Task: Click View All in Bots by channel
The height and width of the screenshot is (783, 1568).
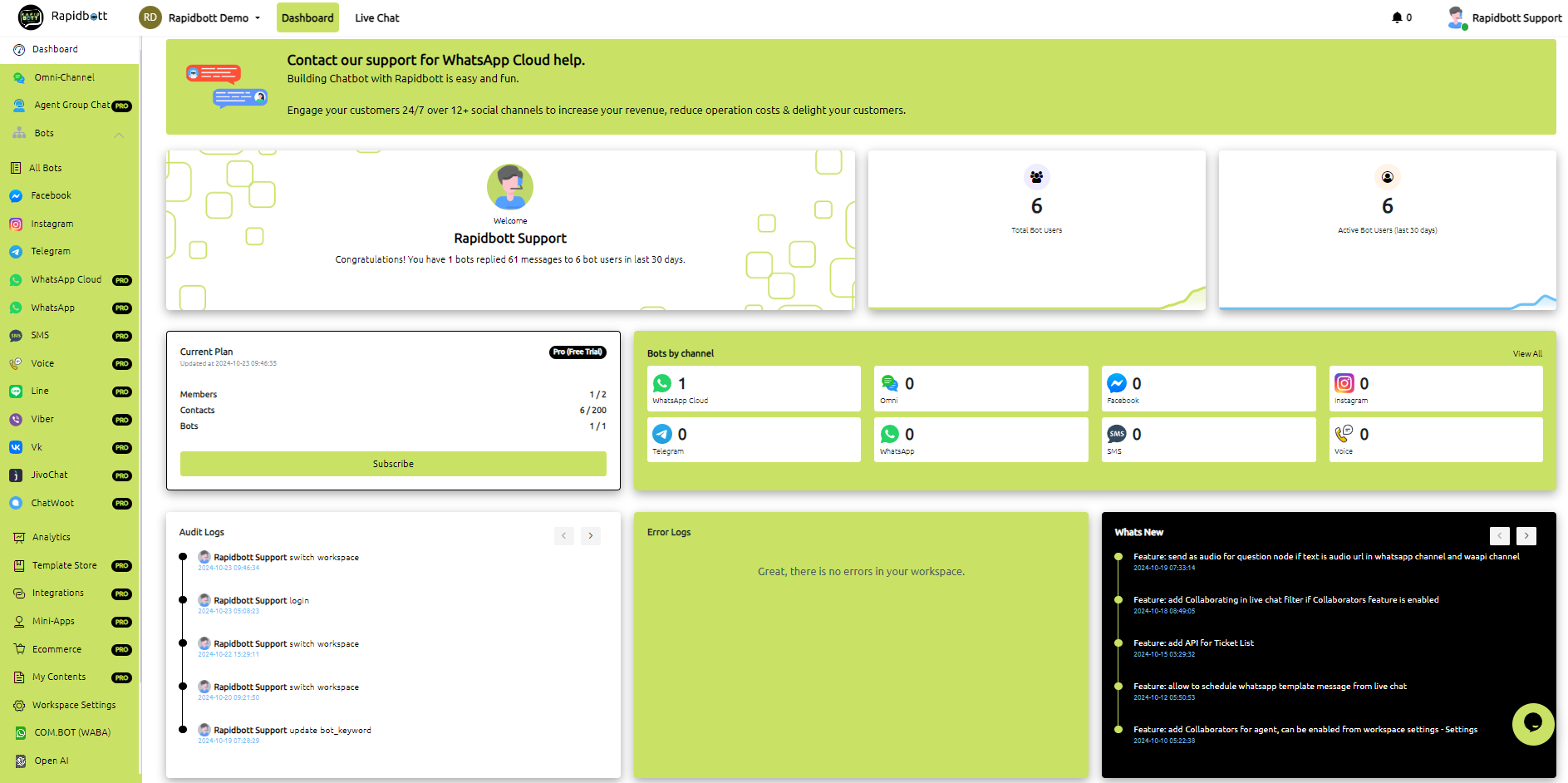Action: (x=1527, y=354)
